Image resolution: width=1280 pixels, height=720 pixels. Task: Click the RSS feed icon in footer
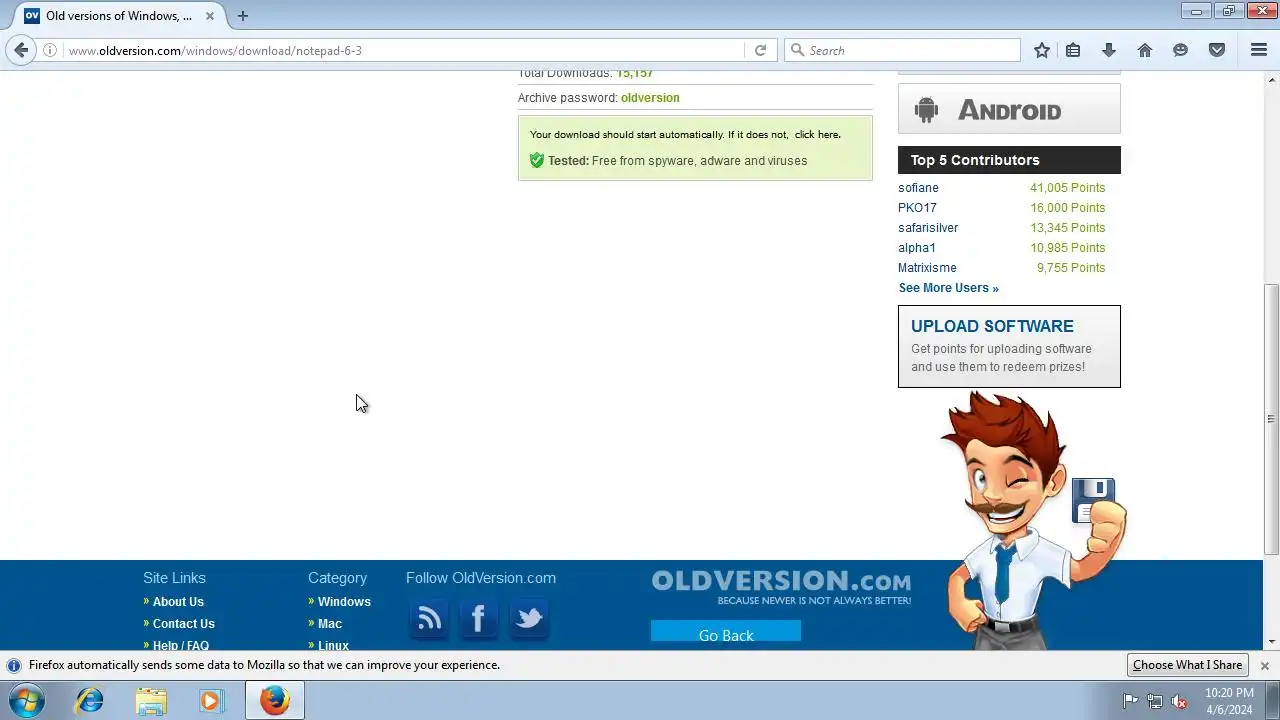pos(429,619)
